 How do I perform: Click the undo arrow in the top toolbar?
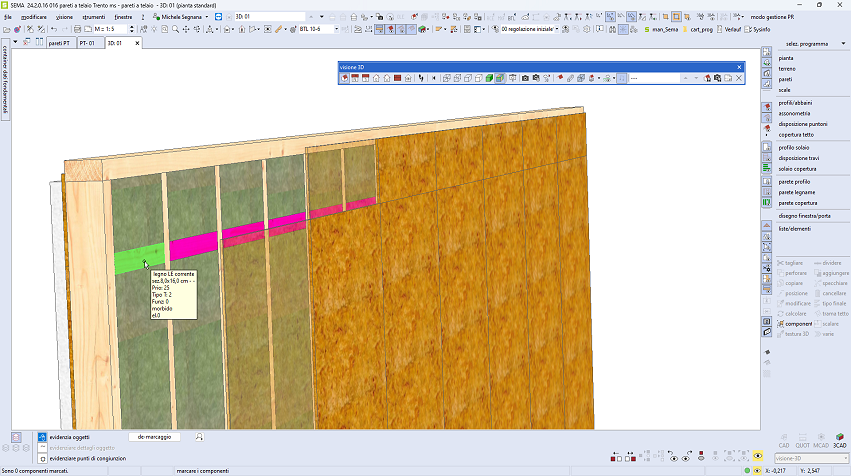point(53,30)
